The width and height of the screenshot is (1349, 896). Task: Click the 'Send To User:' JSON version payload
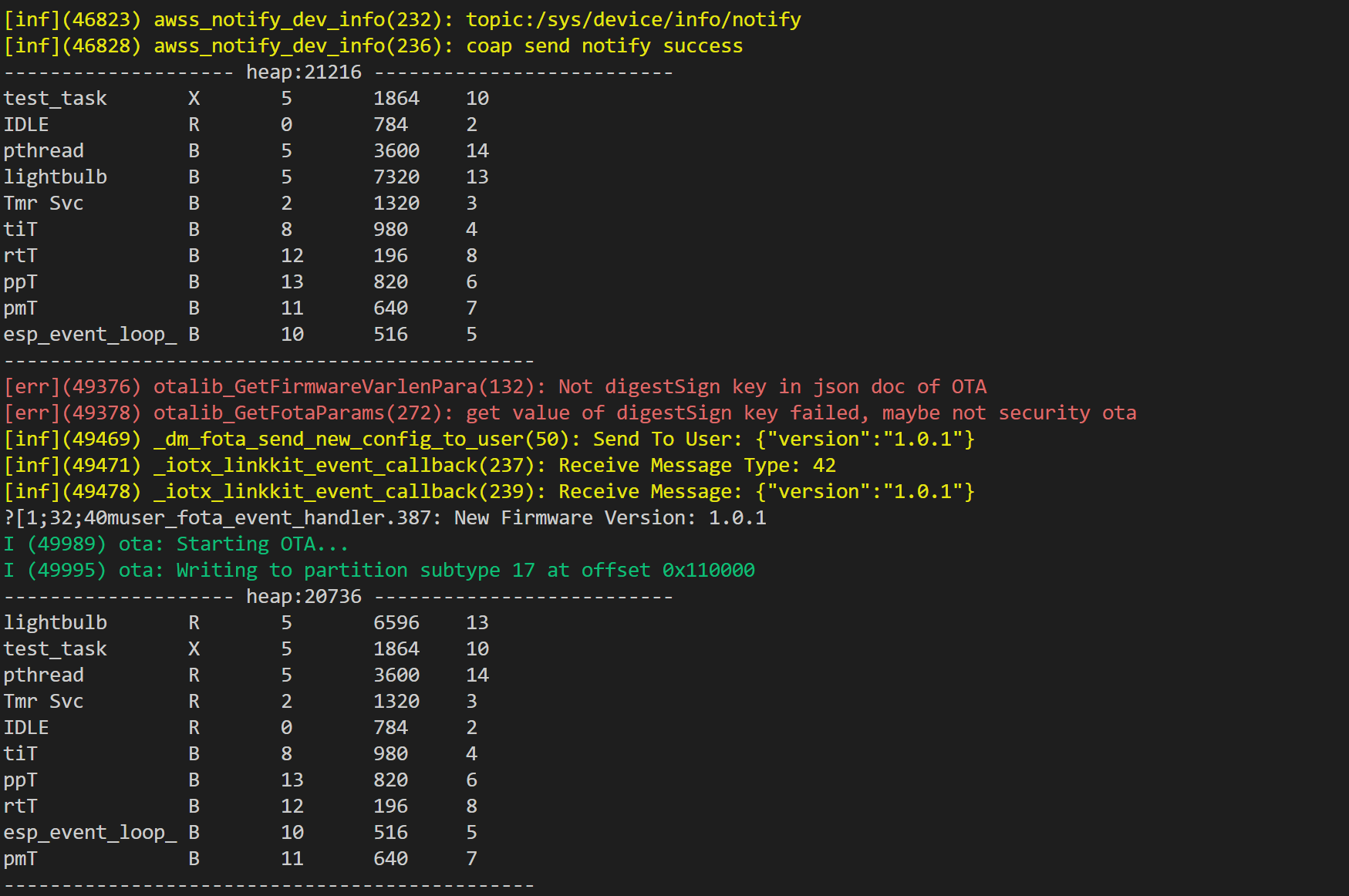(865, 440)
